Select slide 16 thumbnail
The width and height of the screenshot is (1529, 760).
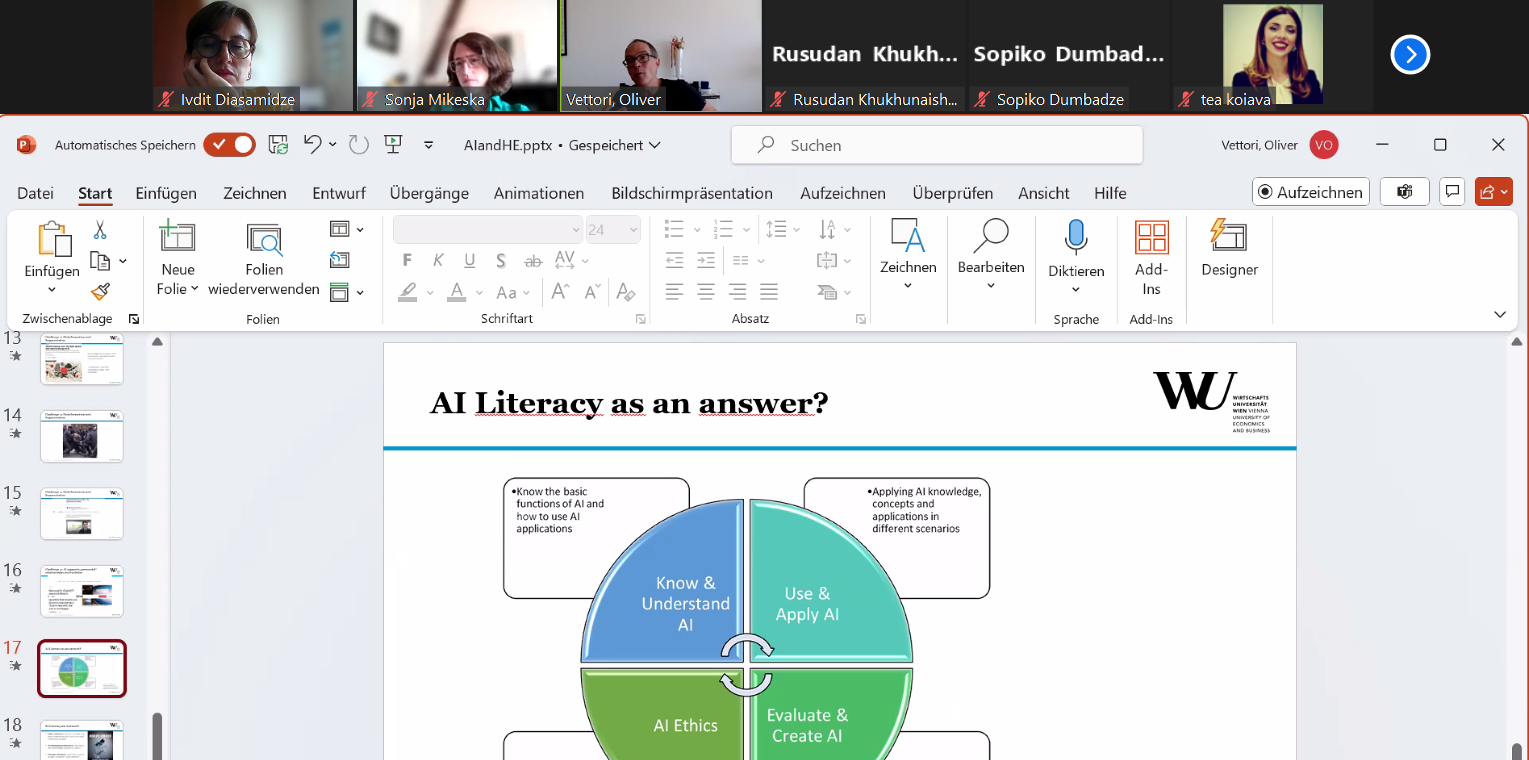point(82,591)
